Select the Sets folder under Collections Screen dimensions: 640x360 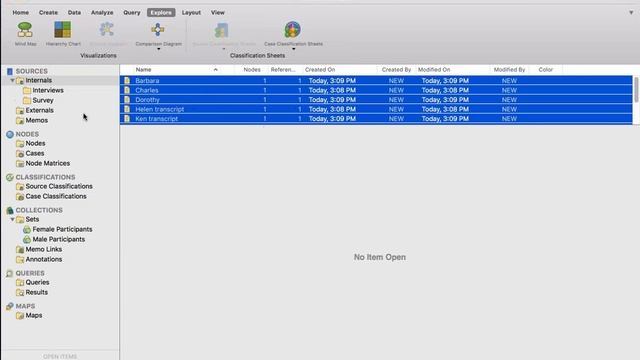(32, 219)
